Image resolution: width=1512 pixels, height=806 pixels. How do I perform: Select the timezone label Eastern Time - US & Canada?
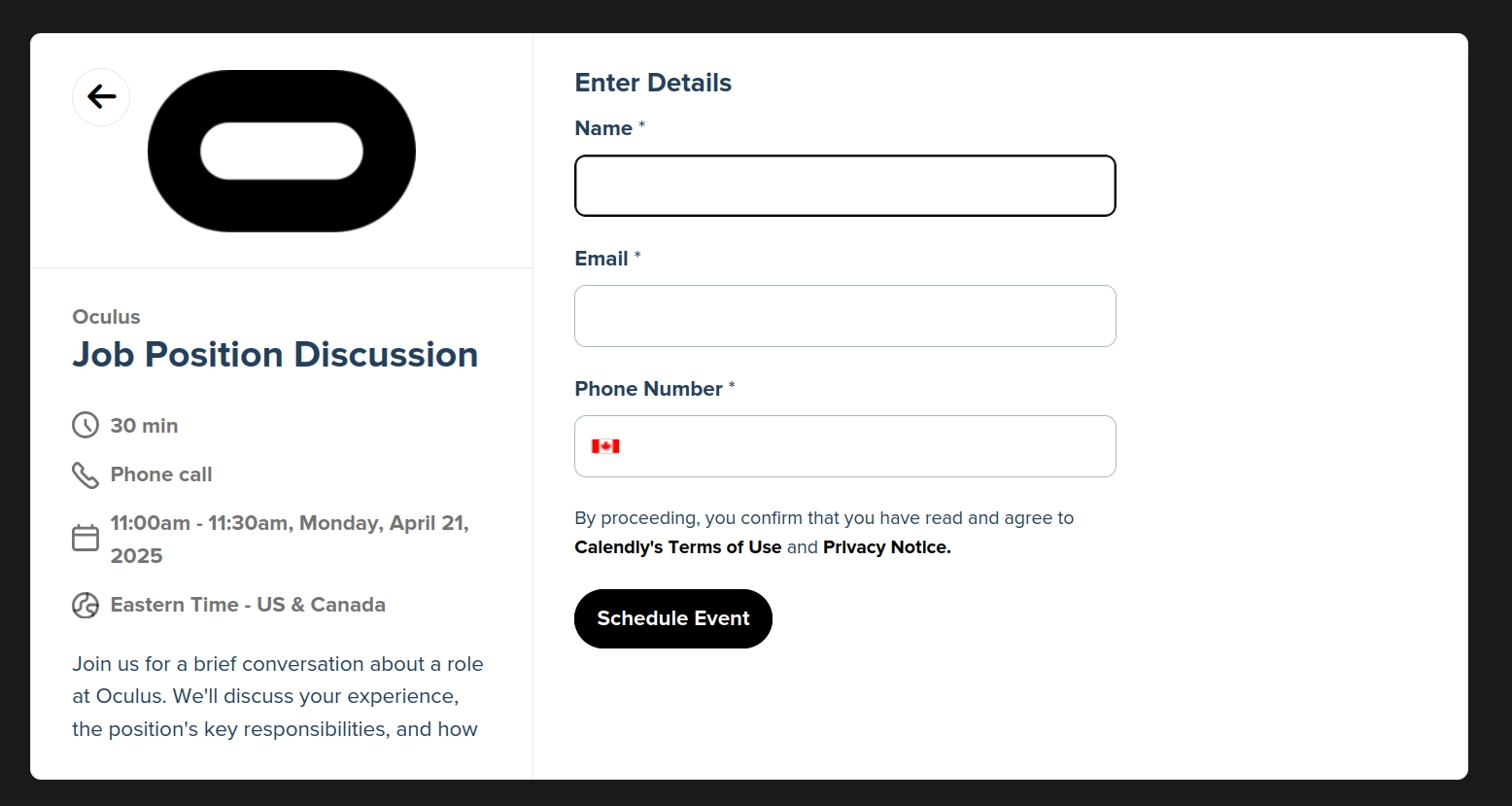pos(248,605)
